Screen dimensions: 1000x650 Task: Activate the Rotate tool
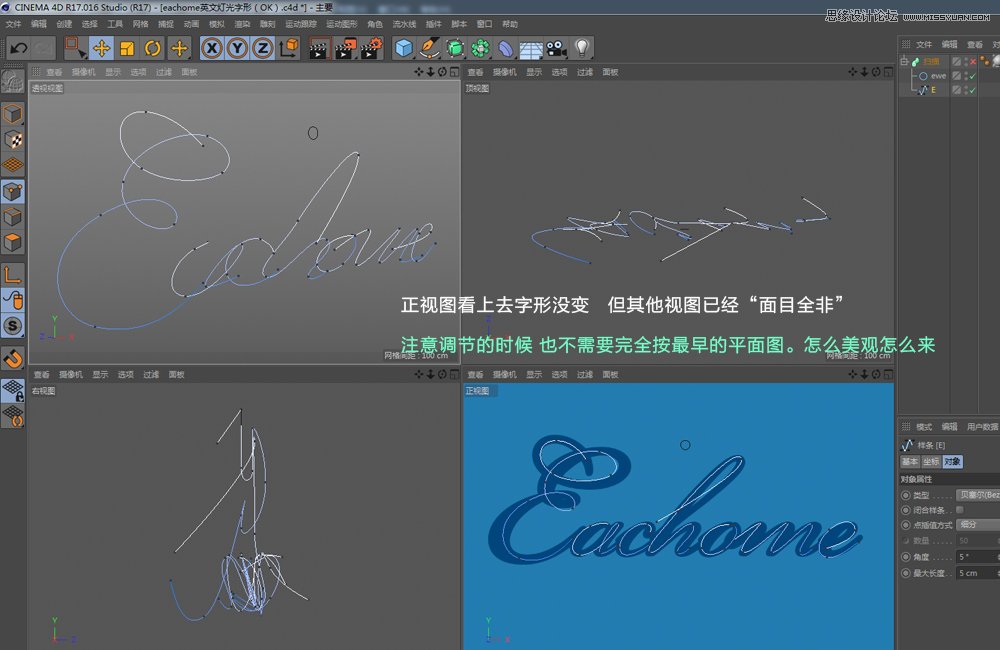coord(153,48)
